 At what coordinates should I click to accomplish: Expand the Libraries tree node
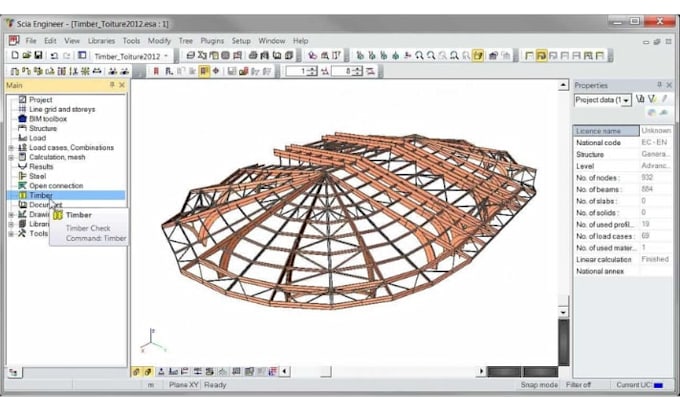(11, 224)
